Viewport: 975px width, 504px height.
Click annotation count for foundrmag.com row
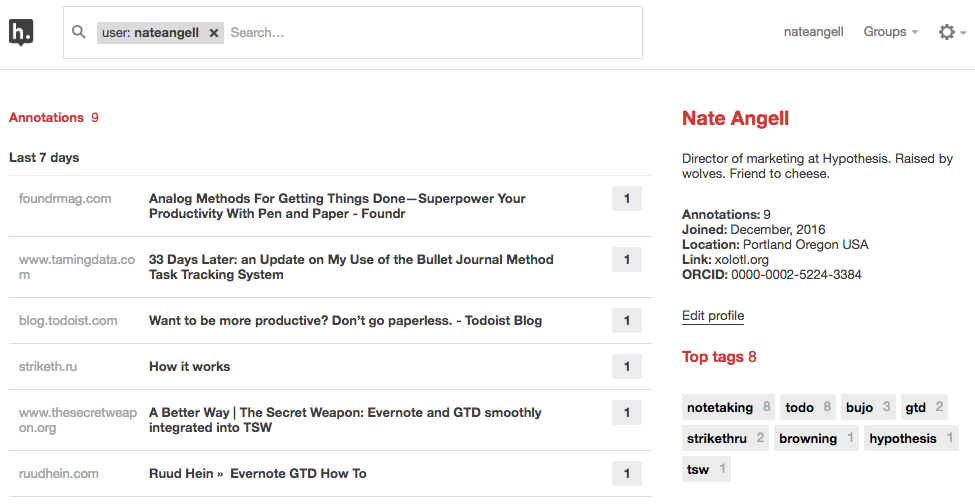click(x=627, y=199)
